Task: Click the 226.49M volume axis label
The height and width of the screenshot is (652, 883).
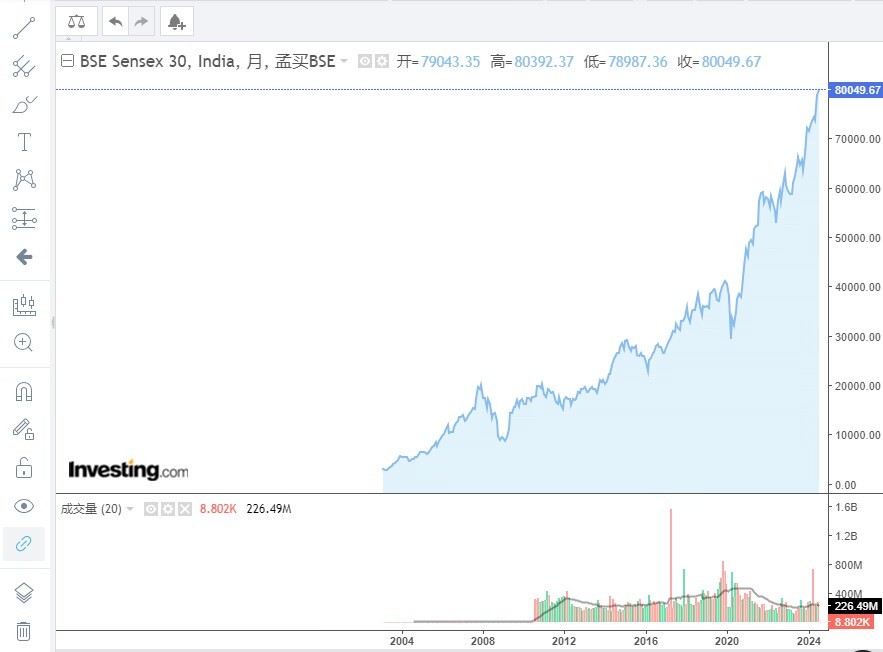Action: click(855, 606)
